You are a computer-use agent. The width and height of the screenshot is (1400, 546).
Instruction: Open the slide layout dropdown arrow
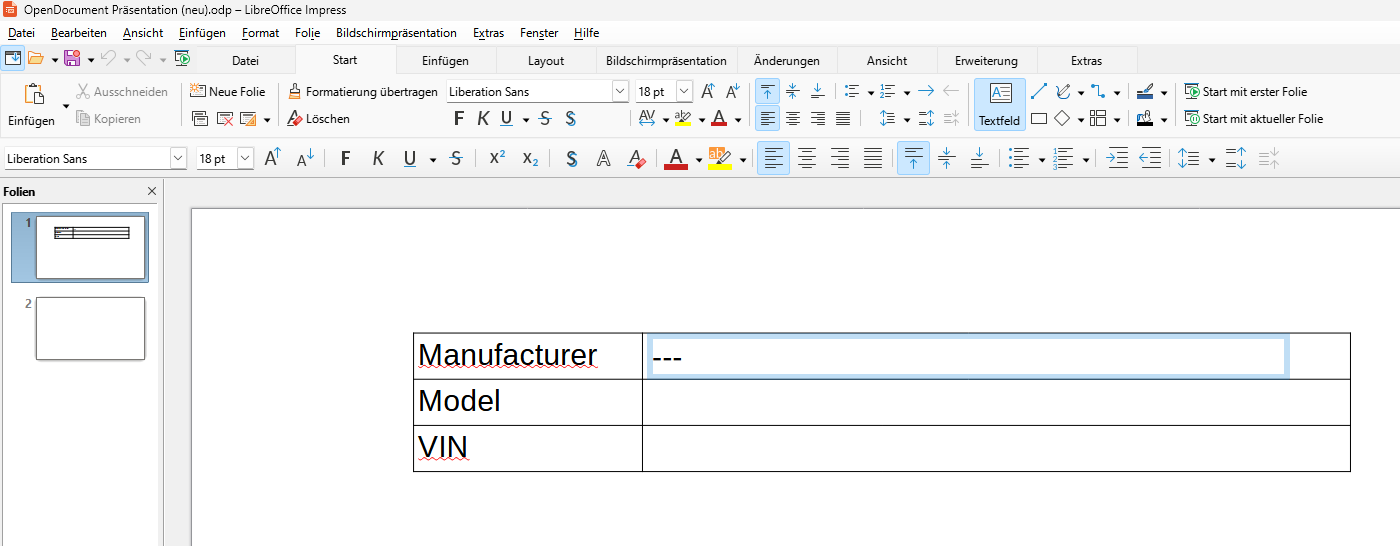coord(267,120)
